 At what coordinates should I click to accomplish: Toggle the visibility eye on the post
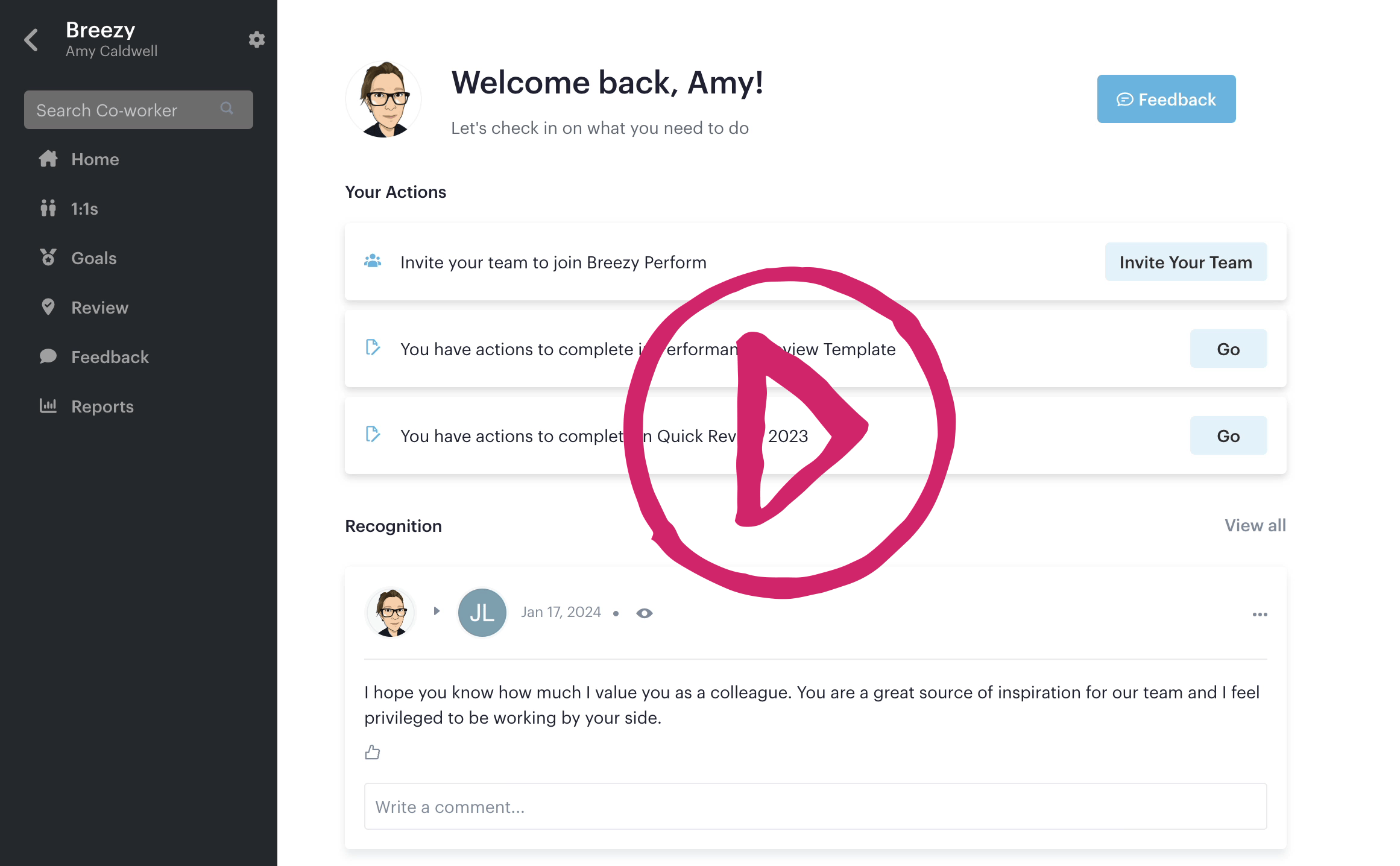pos(645,612)
